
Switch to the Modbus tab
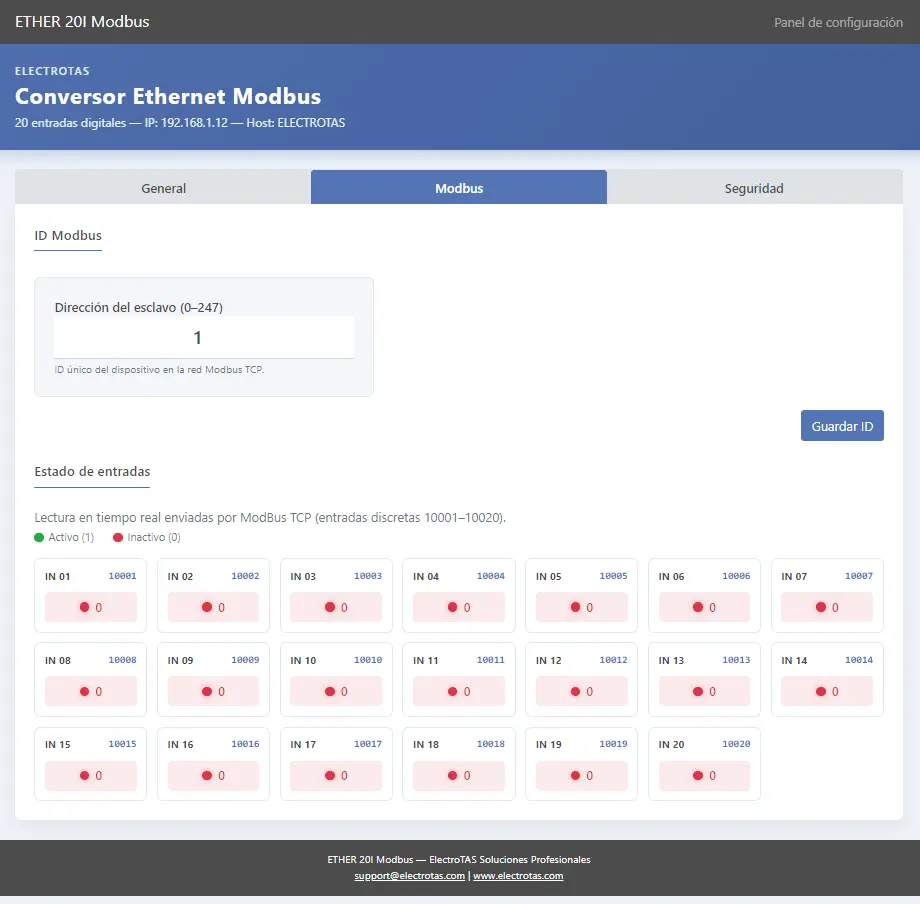coord(459,188)
